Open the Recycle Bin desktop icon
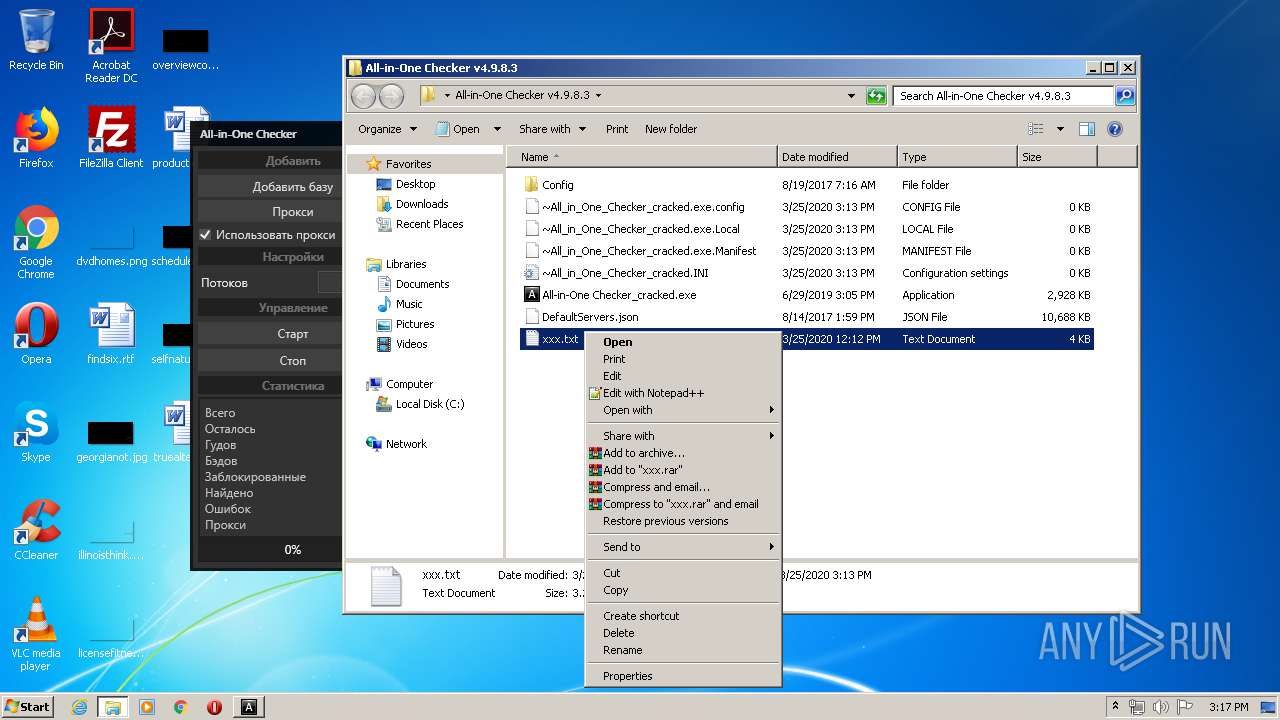The width and height of the screenshot is (1280, 720). (x=36, y=40)
